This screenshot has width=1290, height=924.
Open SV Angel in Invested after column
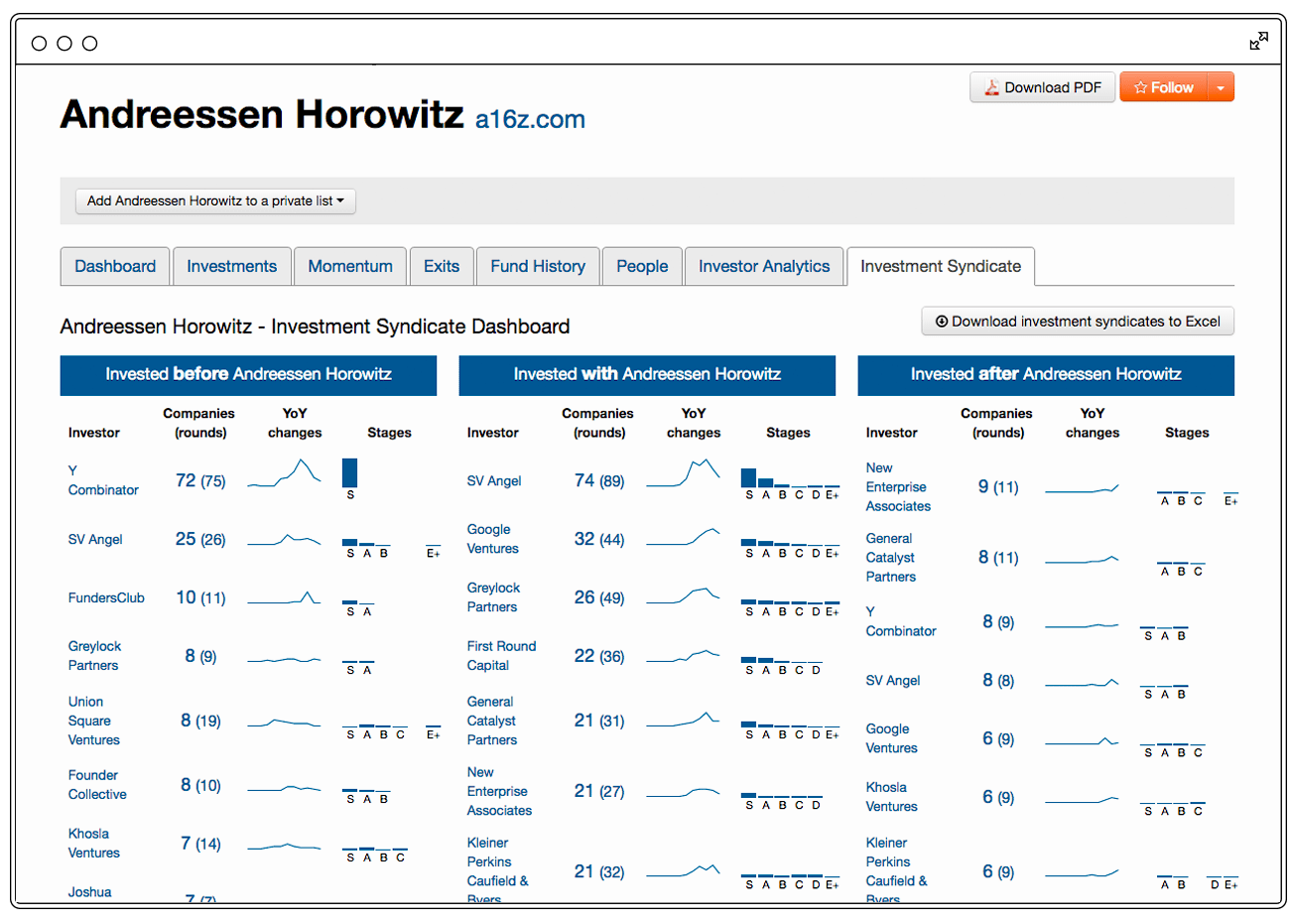tap(893, 681)
